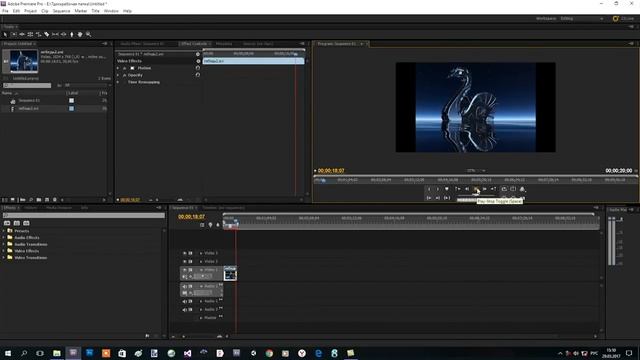This screenshot has height=360, width=640.
Task: Click Set Unnumbered Marker in Program monitor
Action: pyautogui.click(x=447, y=189)
